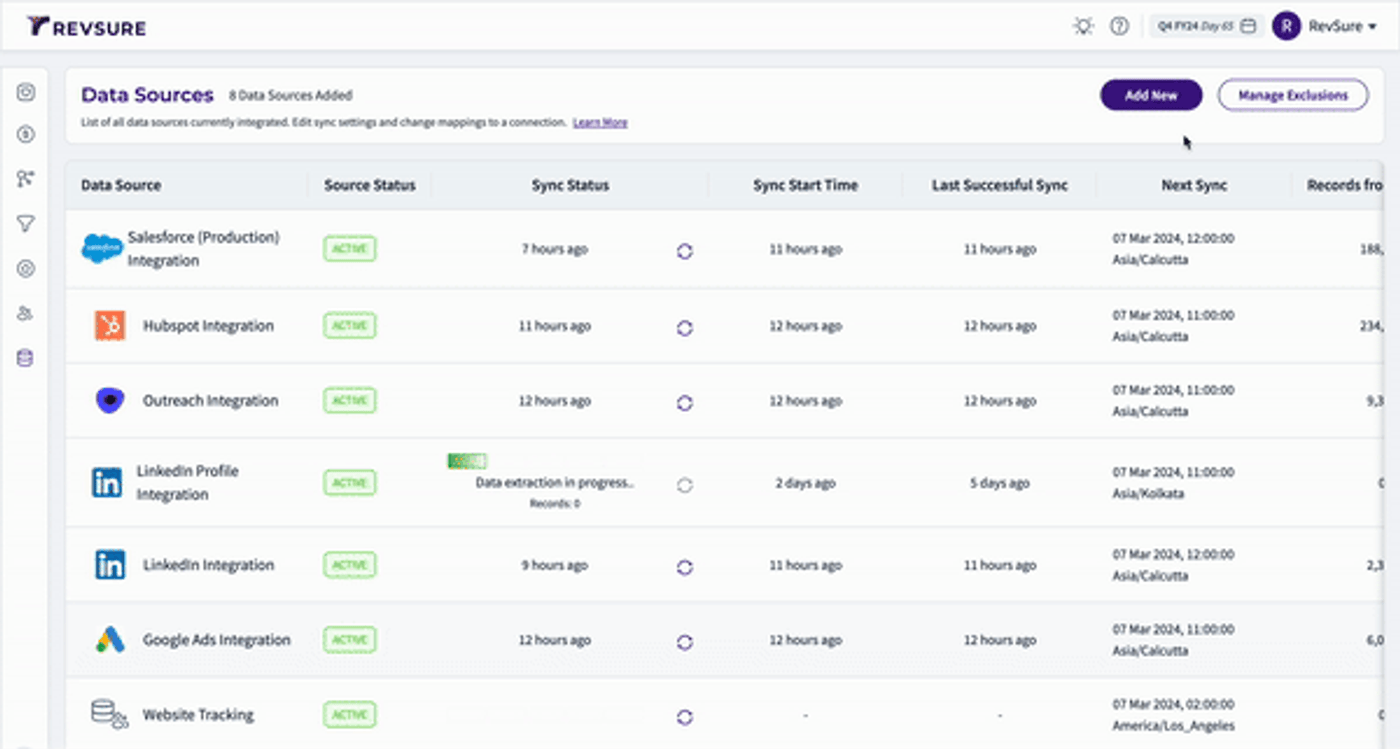1400x749 pixels.
Task: Follow the Learn More link
Action: (600, 122)
